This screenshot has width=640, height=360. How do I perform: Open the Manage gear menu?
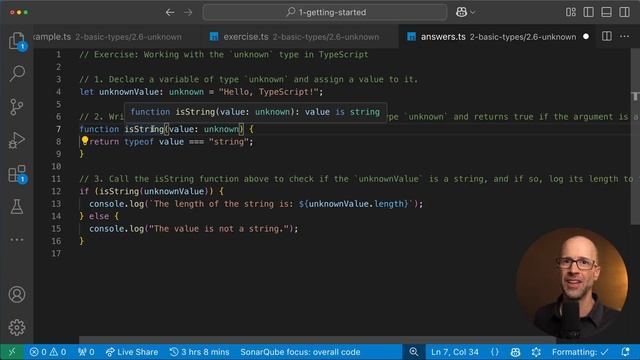coord(17,327)
